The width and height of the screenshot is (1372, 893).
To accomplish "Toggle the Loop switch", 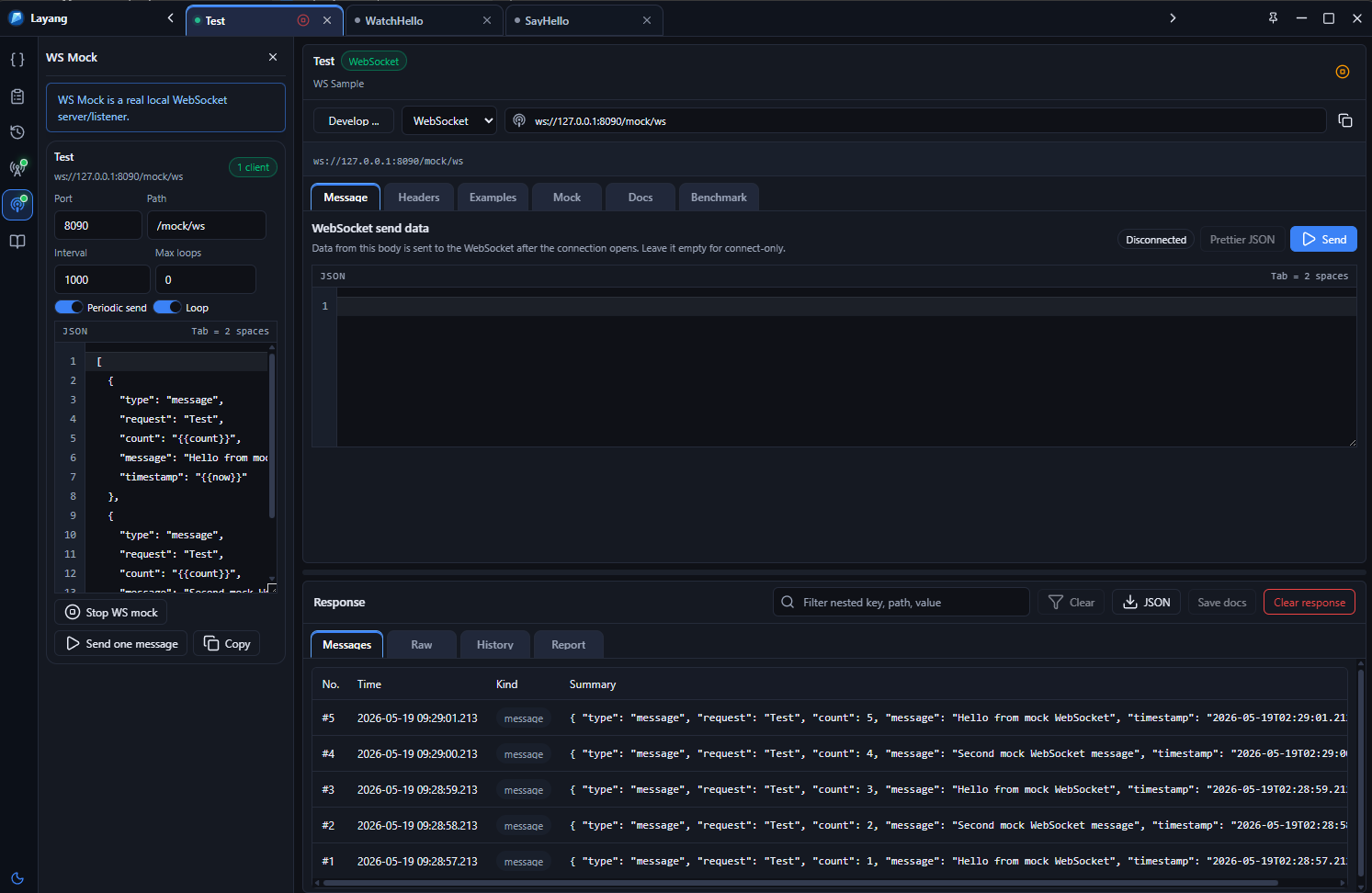I will [167, 307].
